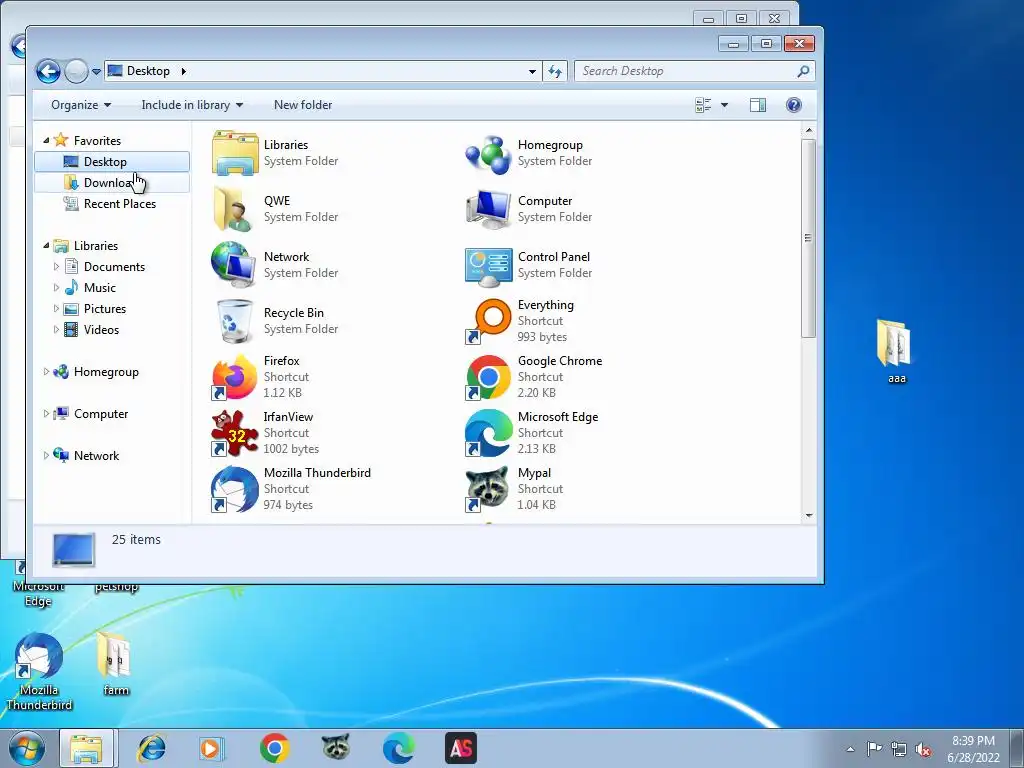Click the Desktop breadcrumb in address bar
The image size is (1024, 768).
tap(148, 71)
